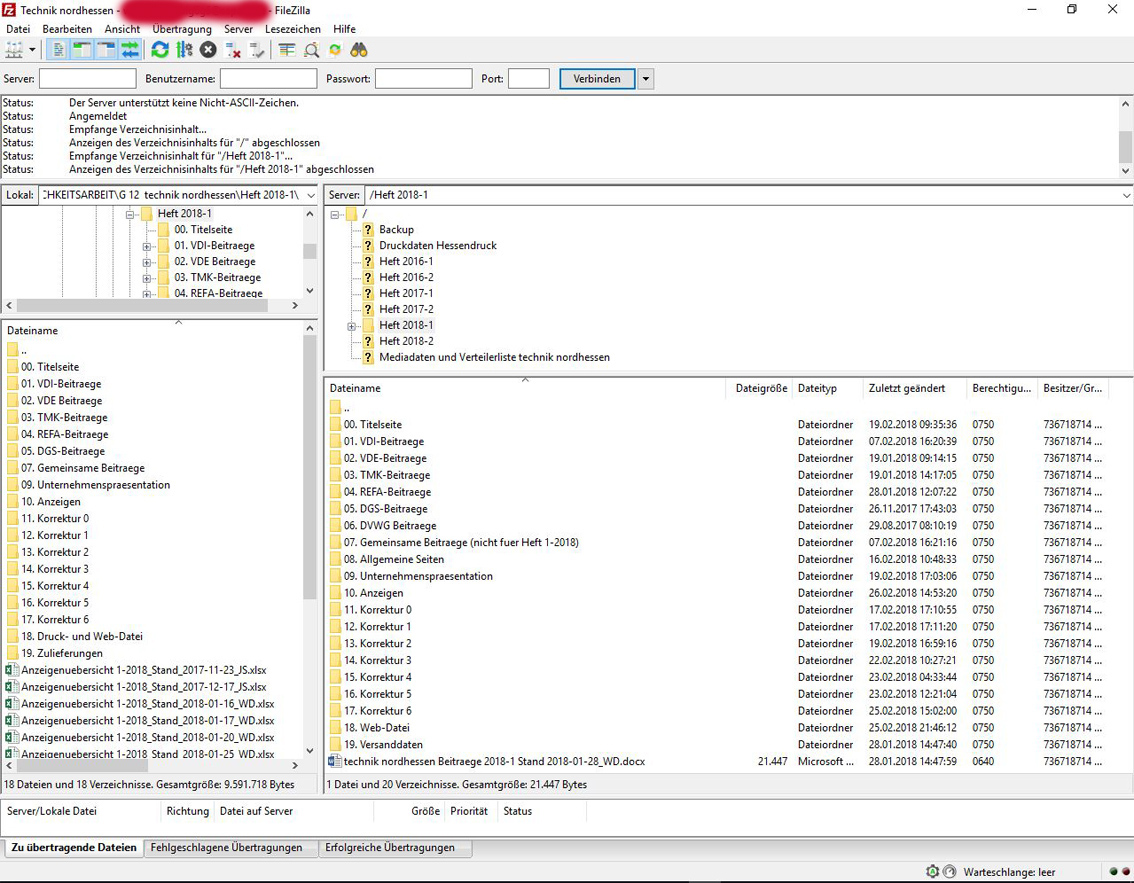Open the local path (Lokal) dropdown

[x=311, y=195]
